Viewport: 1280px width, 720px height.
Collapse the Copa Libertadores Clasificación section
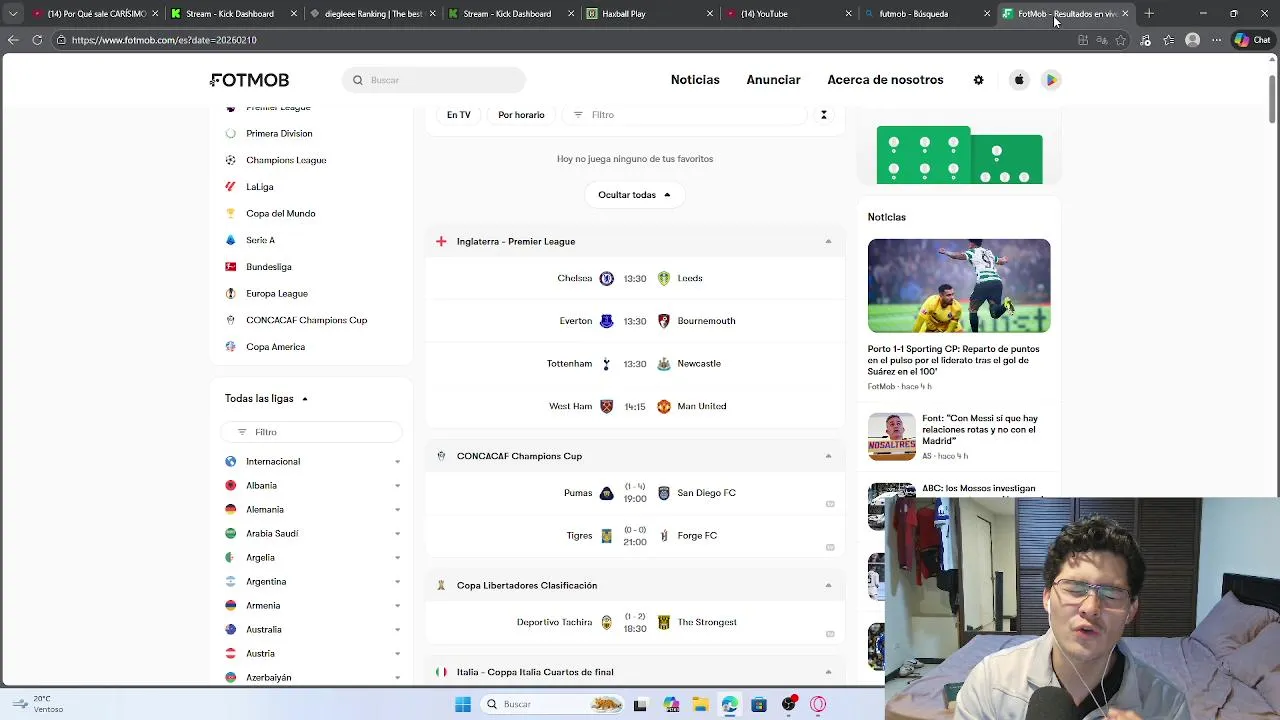[828, 585]
